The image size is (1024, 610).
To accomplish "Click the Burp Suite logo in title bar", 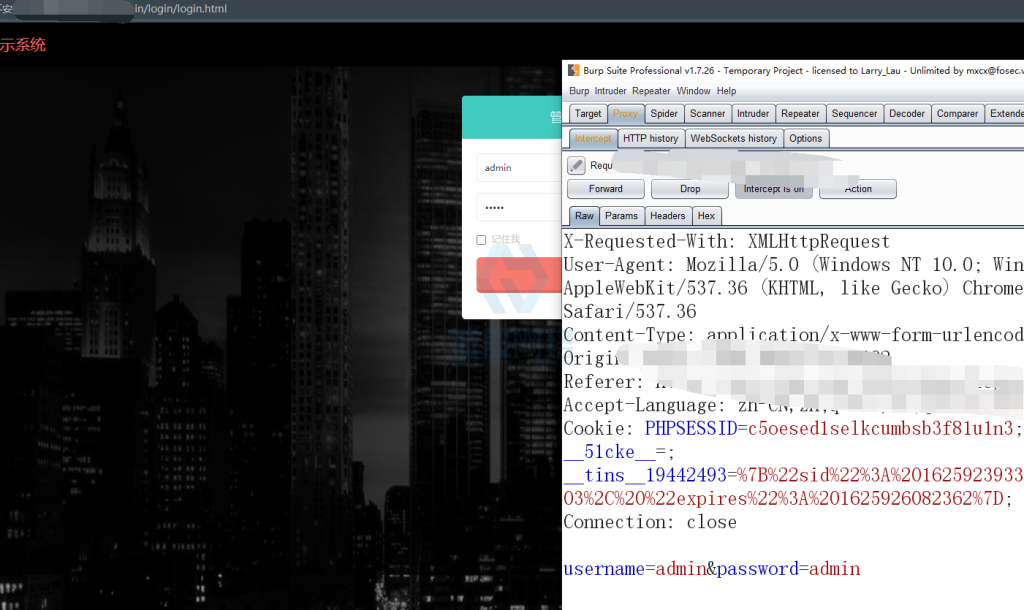I will [x=574, y=71].
